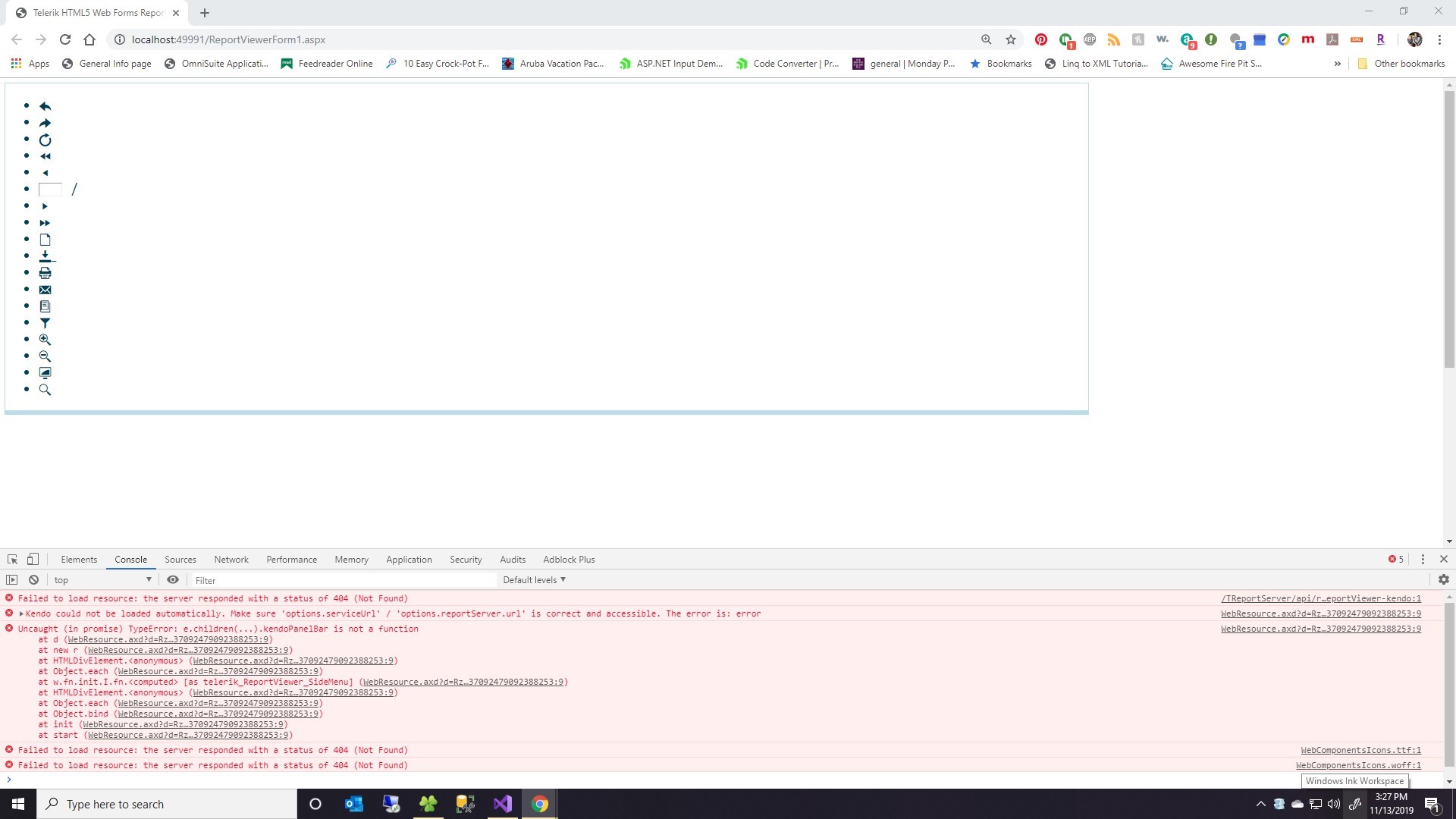Switch to the Elements tab
The image size is (1456, 819).
pyautogui.click(x=79, y=560)
